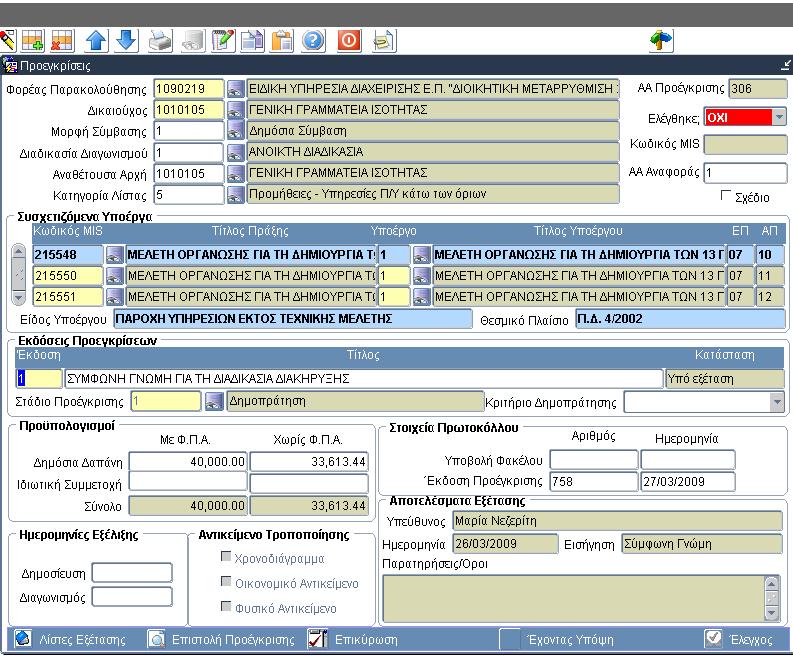Click the clipboard paste toolbar icon
Viewport: 793px width, 657px height.
click(x=282, y=40)
